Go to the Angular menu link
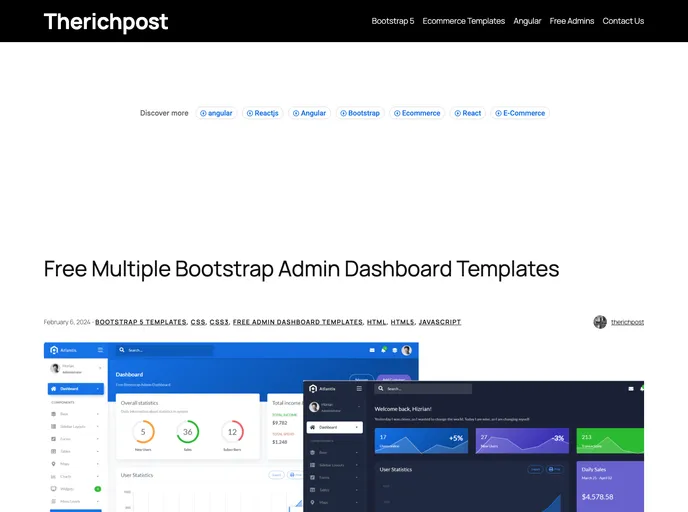 (x=527, y=21)
